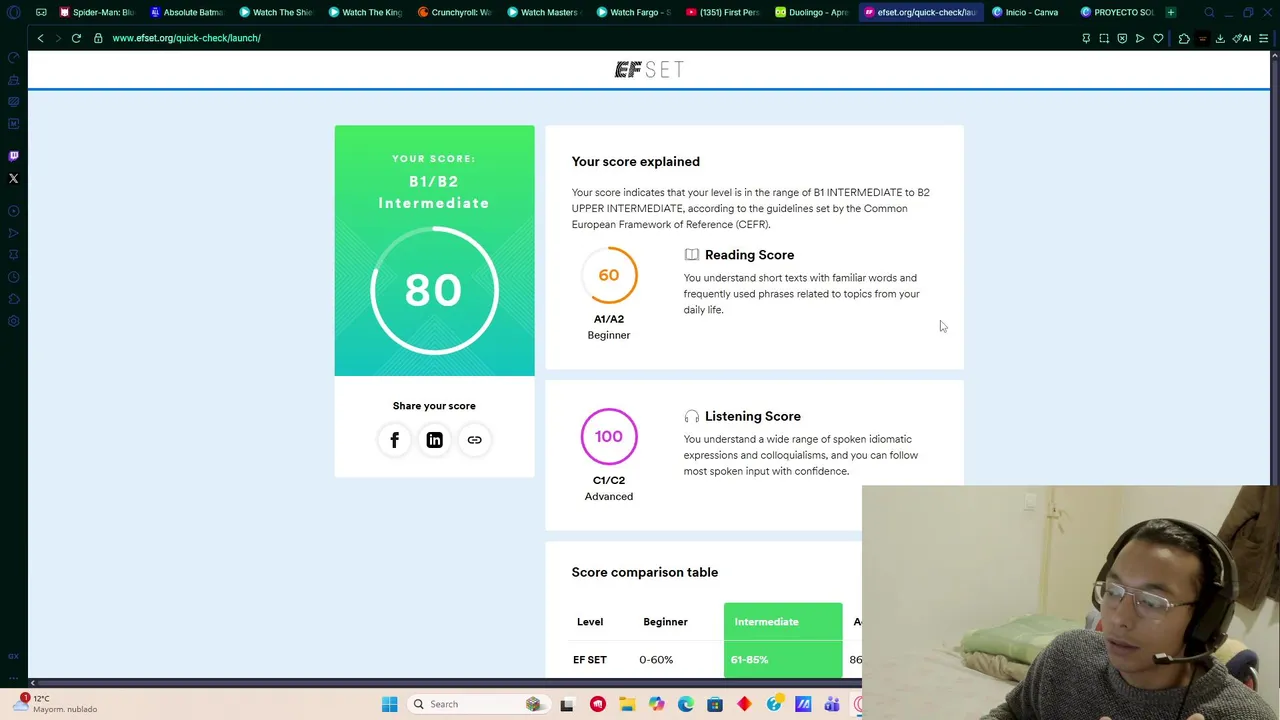Image resolution: width=1280 pixels, height=720 pixels.
Task: Share score on LinkedIn
Action: click(x=434, y=440)
